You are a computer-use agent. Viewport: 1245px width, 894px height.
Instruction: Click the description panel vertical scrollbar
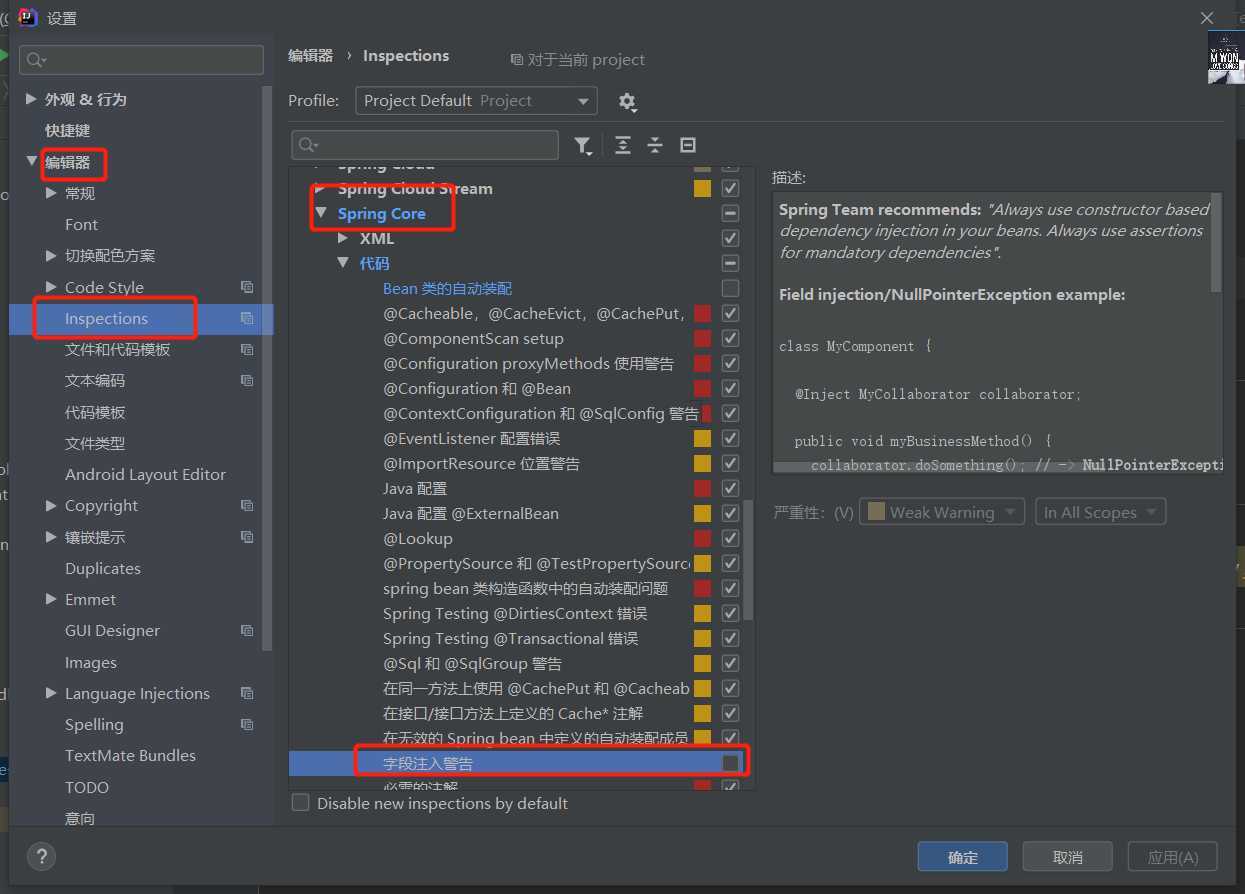pyautogui.click(x=1216, y=243)
